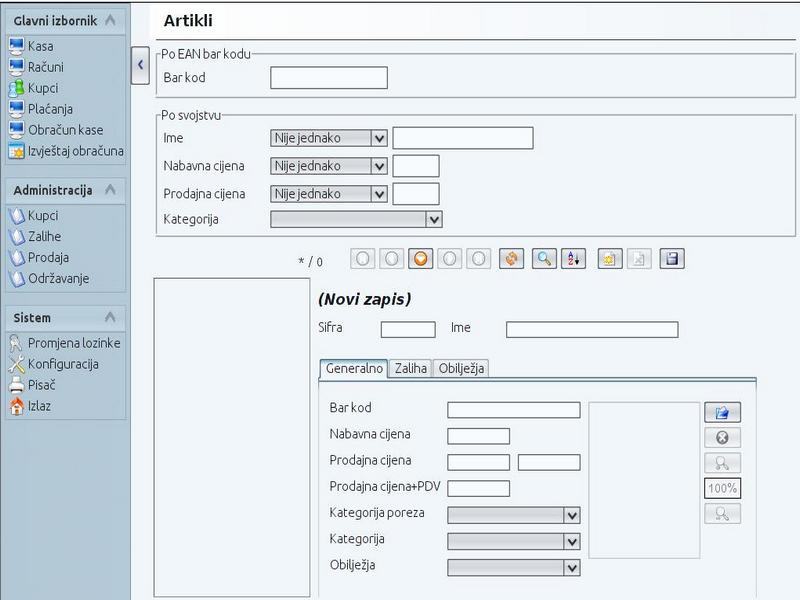Expand the Kategorija filter dropdown

pos(434,219)
